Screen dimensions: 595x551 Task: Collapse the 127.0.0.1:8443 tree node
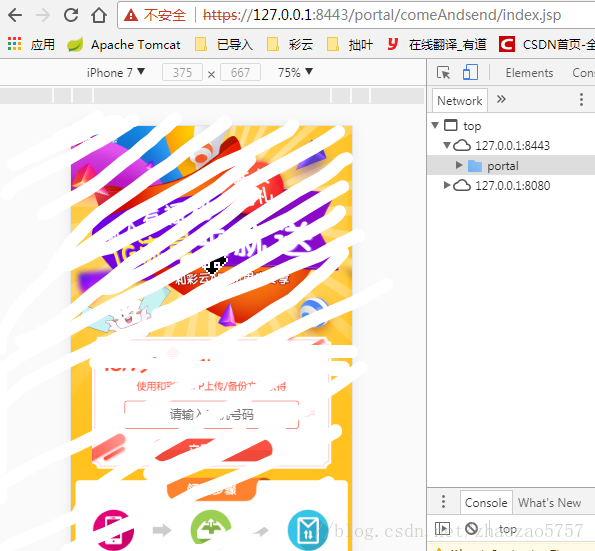pyautogui.click(x=447, y=145)
